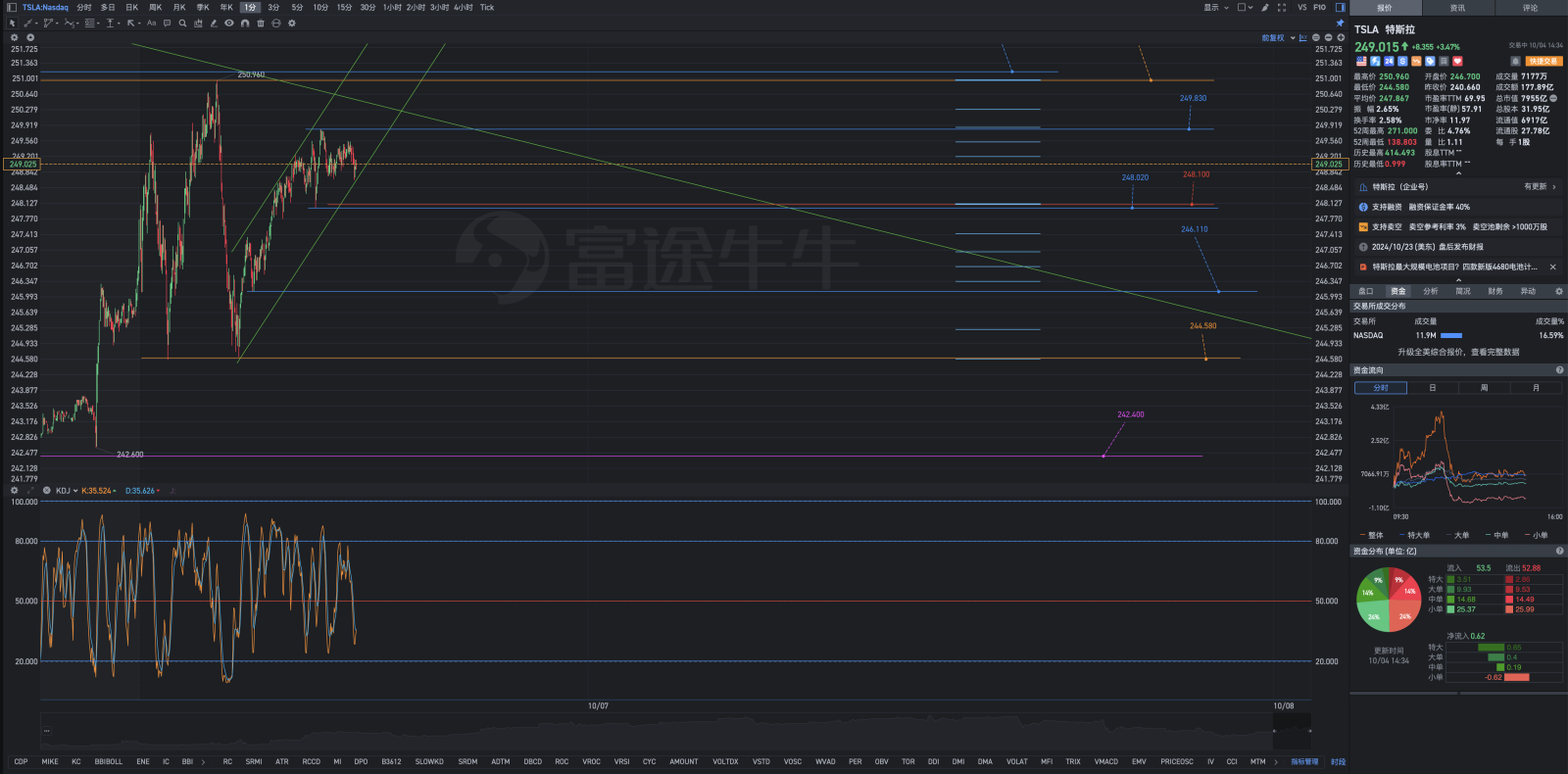
Task: Click the blue 24 hour trading icon
Action: click(x=1389, y=61)
